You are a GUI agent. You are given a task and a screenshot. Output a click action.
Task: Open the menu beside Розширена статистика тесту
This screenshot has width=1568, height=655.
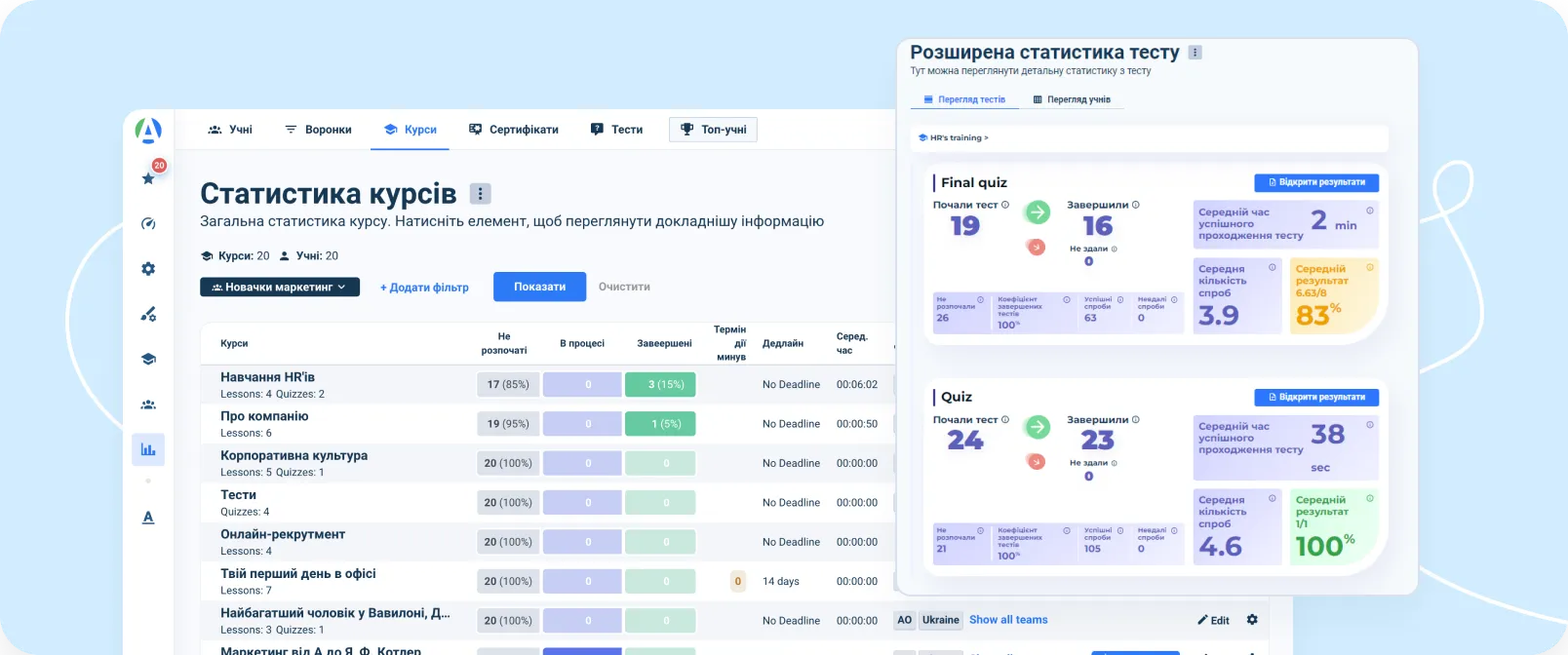(1196, 53)
